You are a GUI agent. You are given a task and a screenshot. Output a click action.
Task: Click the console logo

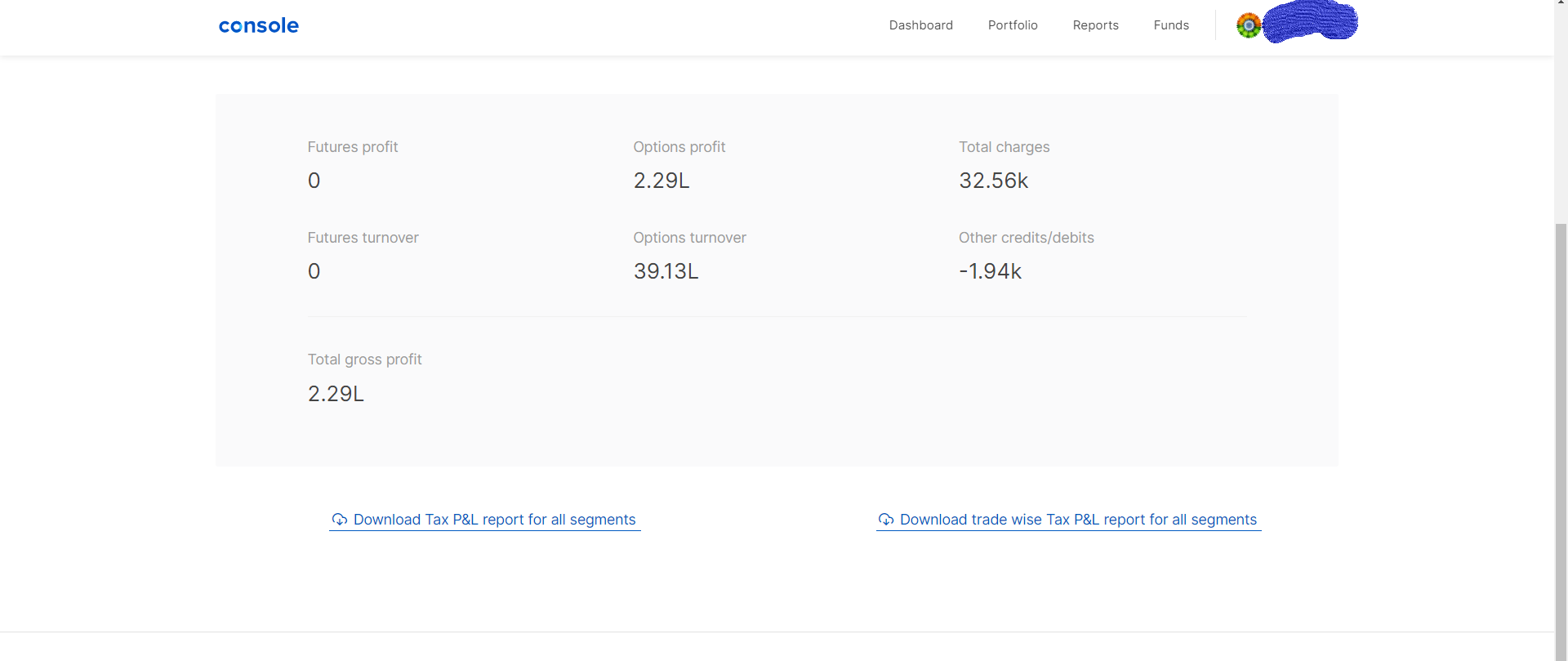point(258,25)
